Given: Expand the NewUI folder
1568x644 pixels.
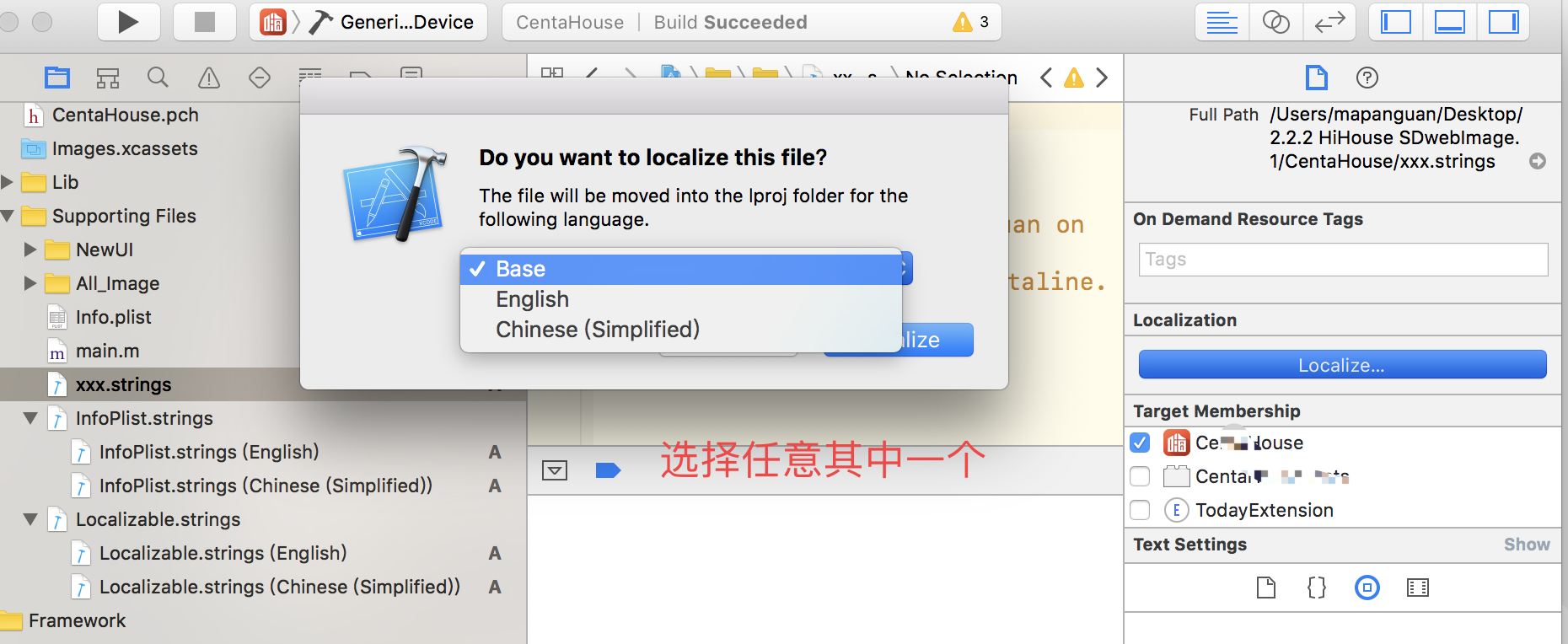Looking at the screenshot, I should point(30,250).
